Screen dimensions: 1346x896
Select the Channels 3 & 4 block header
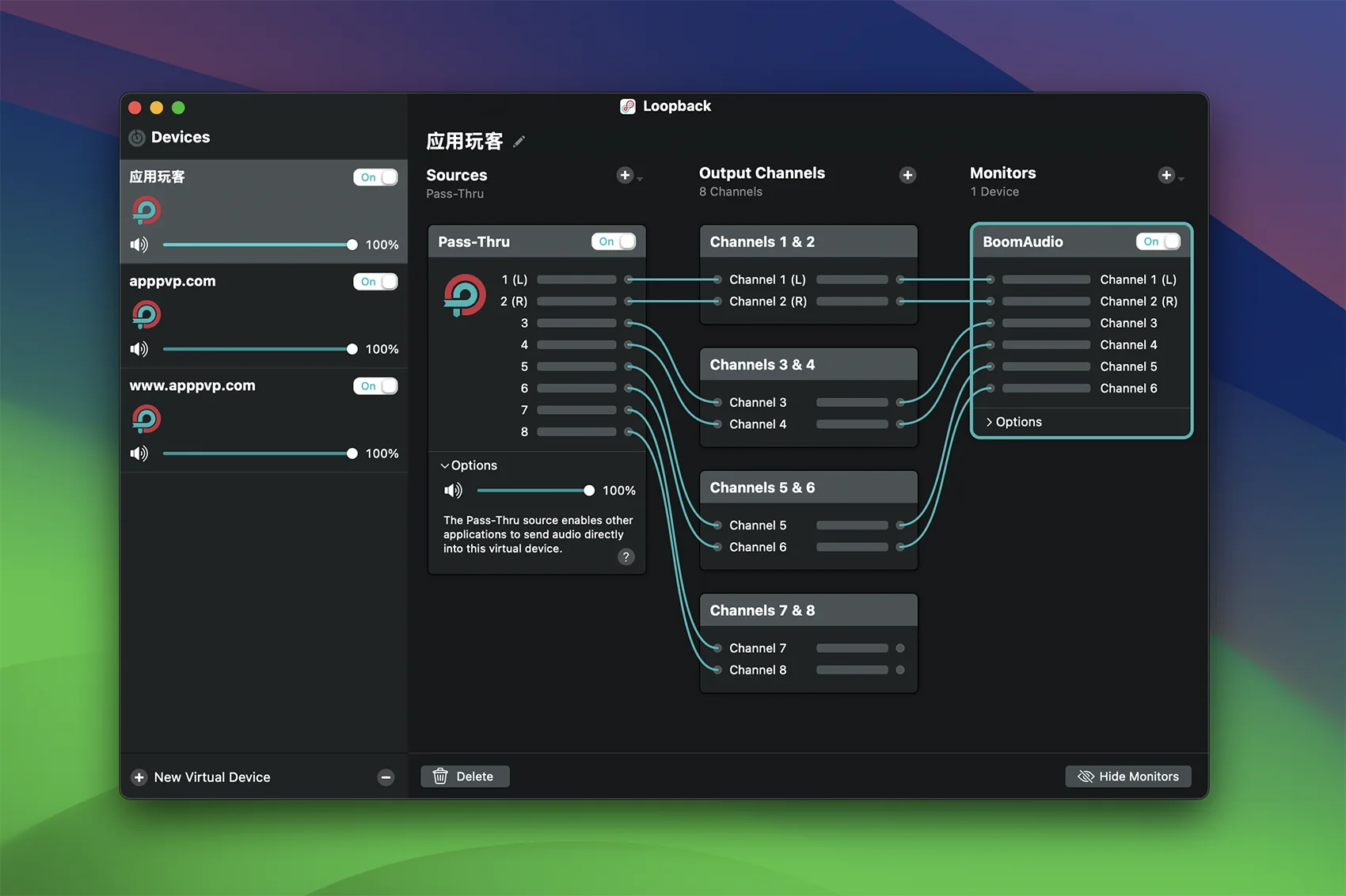808,365
